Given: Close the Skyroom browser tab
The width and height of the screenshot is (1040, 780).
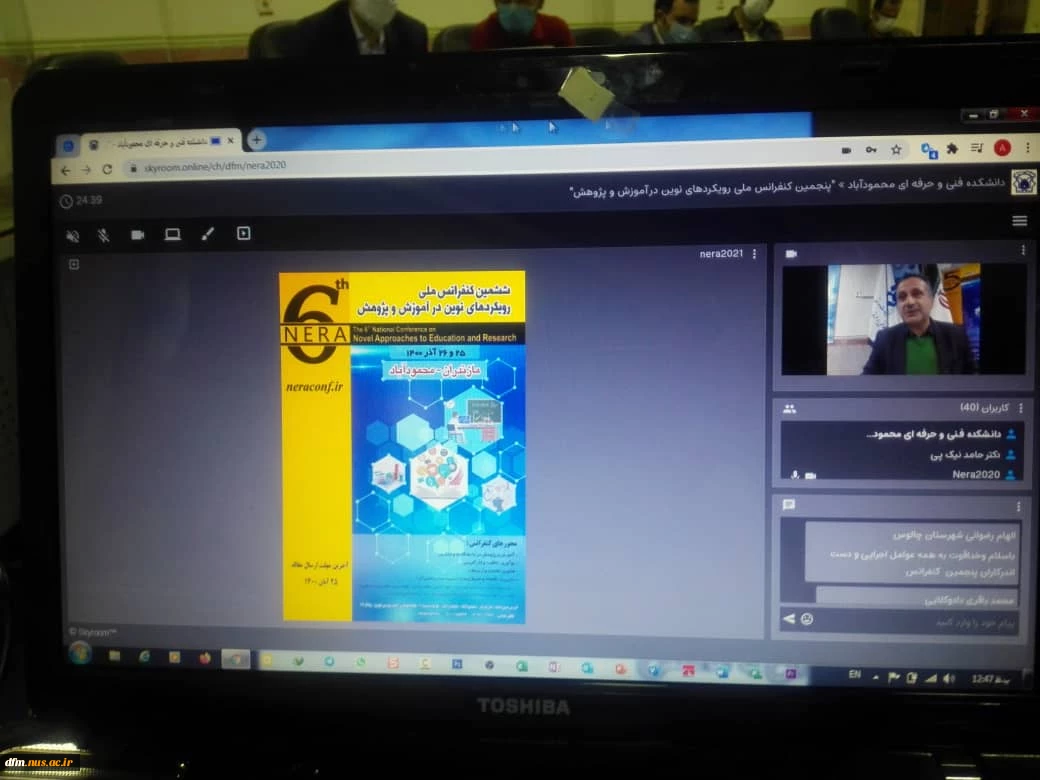Looking at the screenshot, I should pyautogui.click(x=230, y=141).
